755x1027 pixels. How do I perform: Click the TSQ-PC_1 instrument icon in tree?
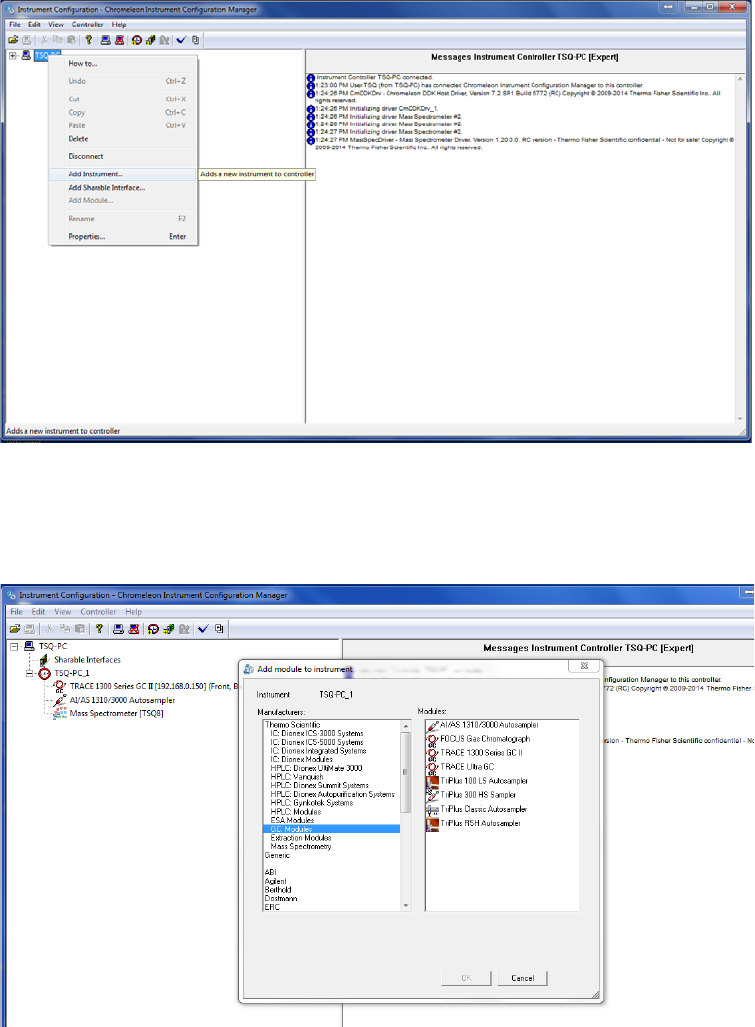45,673
